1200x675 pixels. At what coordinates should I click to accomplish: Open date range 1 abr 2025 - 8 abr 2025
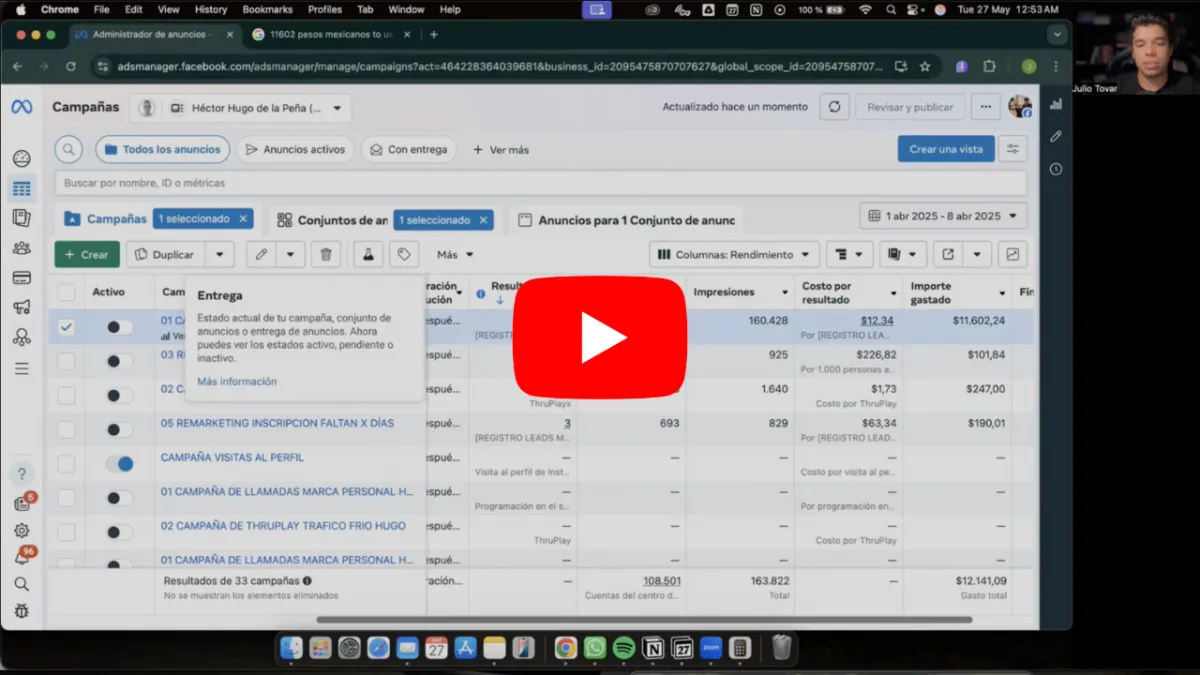[943, 216]
